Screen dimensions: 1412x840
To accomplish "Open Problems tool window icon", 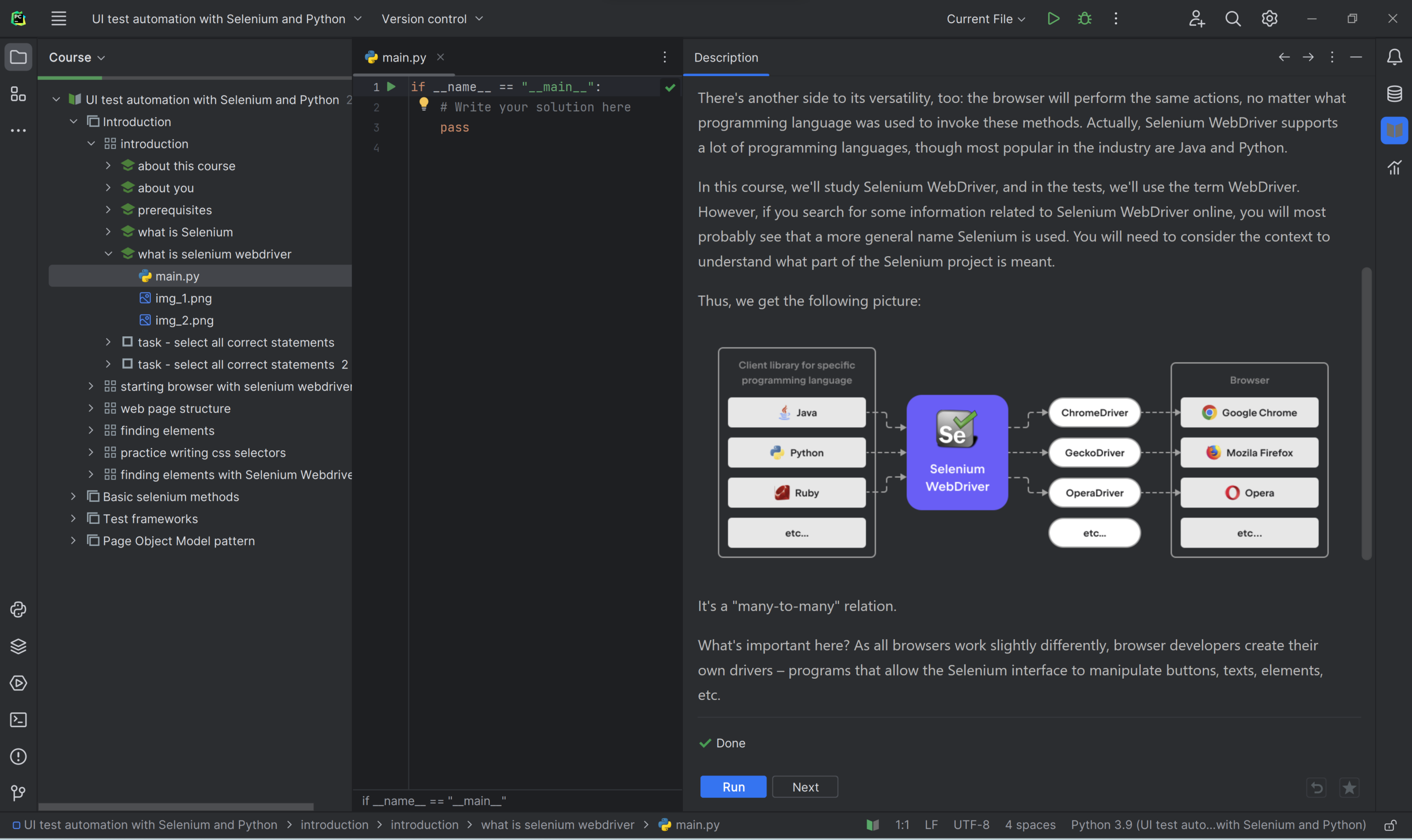I will click(18, 757).
